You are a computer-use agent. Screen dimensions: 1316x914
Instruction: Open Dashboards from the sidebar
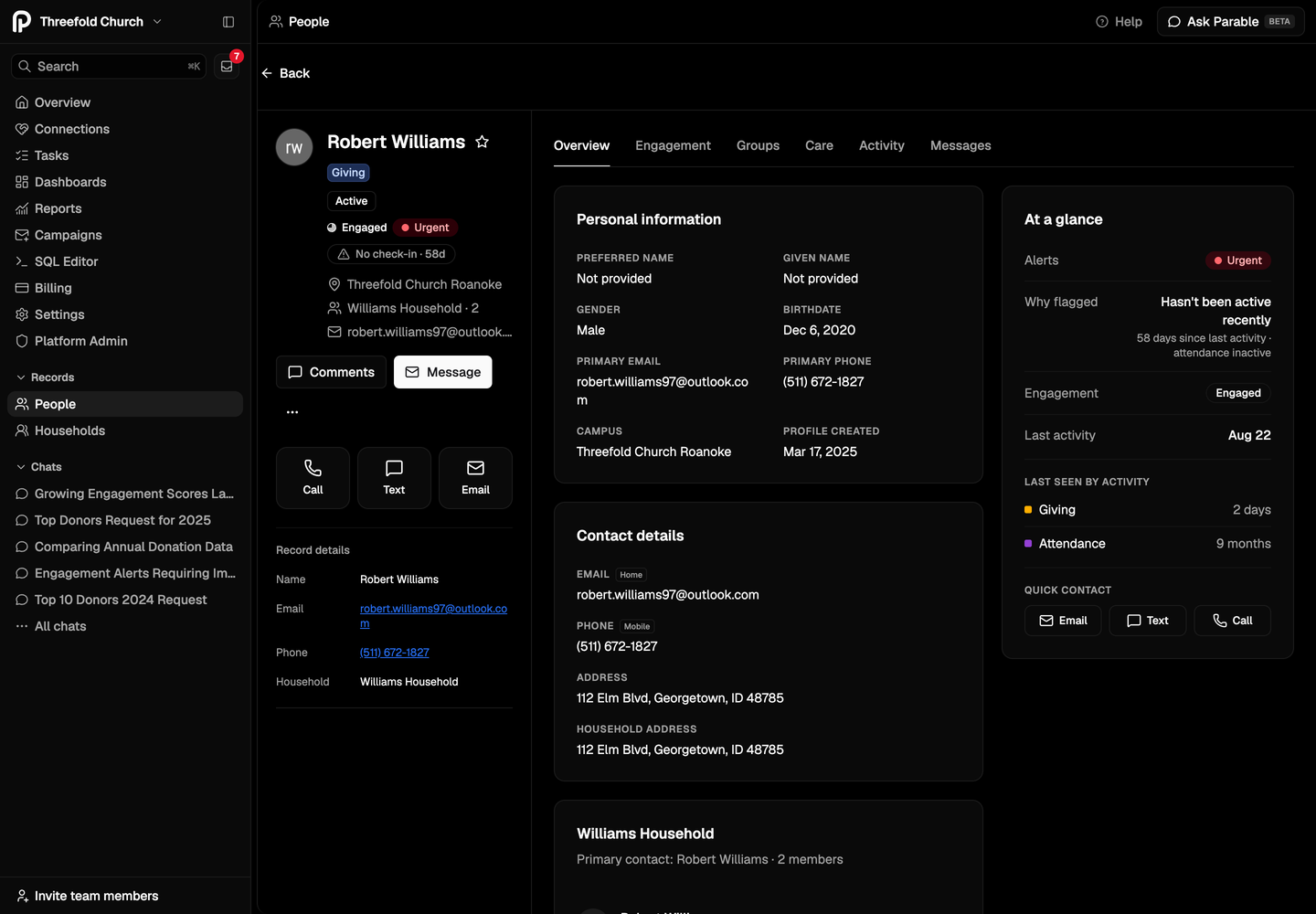125,182
